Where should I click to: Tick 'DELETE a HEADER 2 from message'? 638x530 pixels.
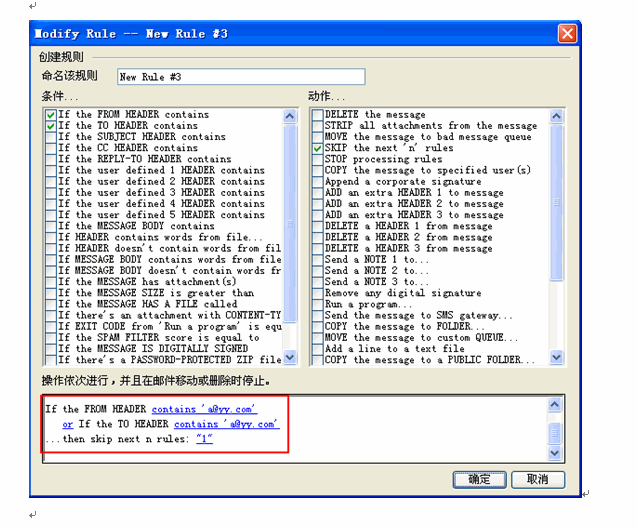(317, 238)
